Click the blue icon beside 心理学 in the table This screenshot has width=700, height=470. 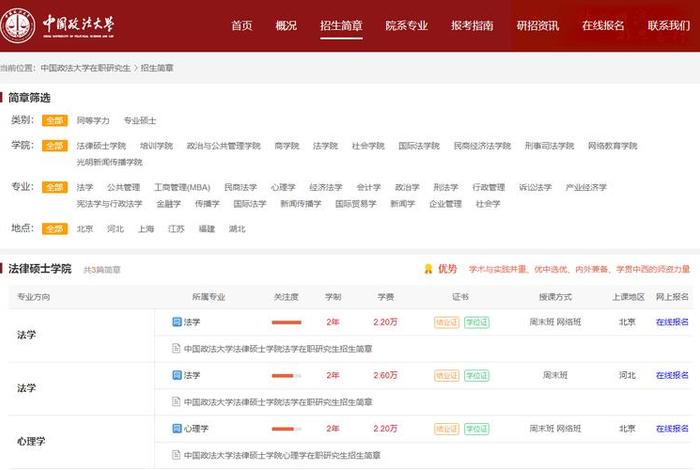[177, 428]
